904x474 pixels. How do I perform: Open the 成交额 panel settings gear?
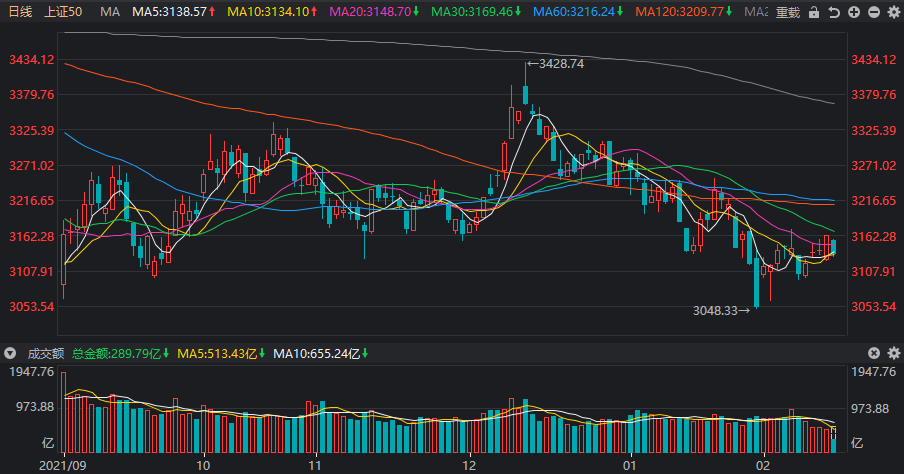[x=894, y=353]
